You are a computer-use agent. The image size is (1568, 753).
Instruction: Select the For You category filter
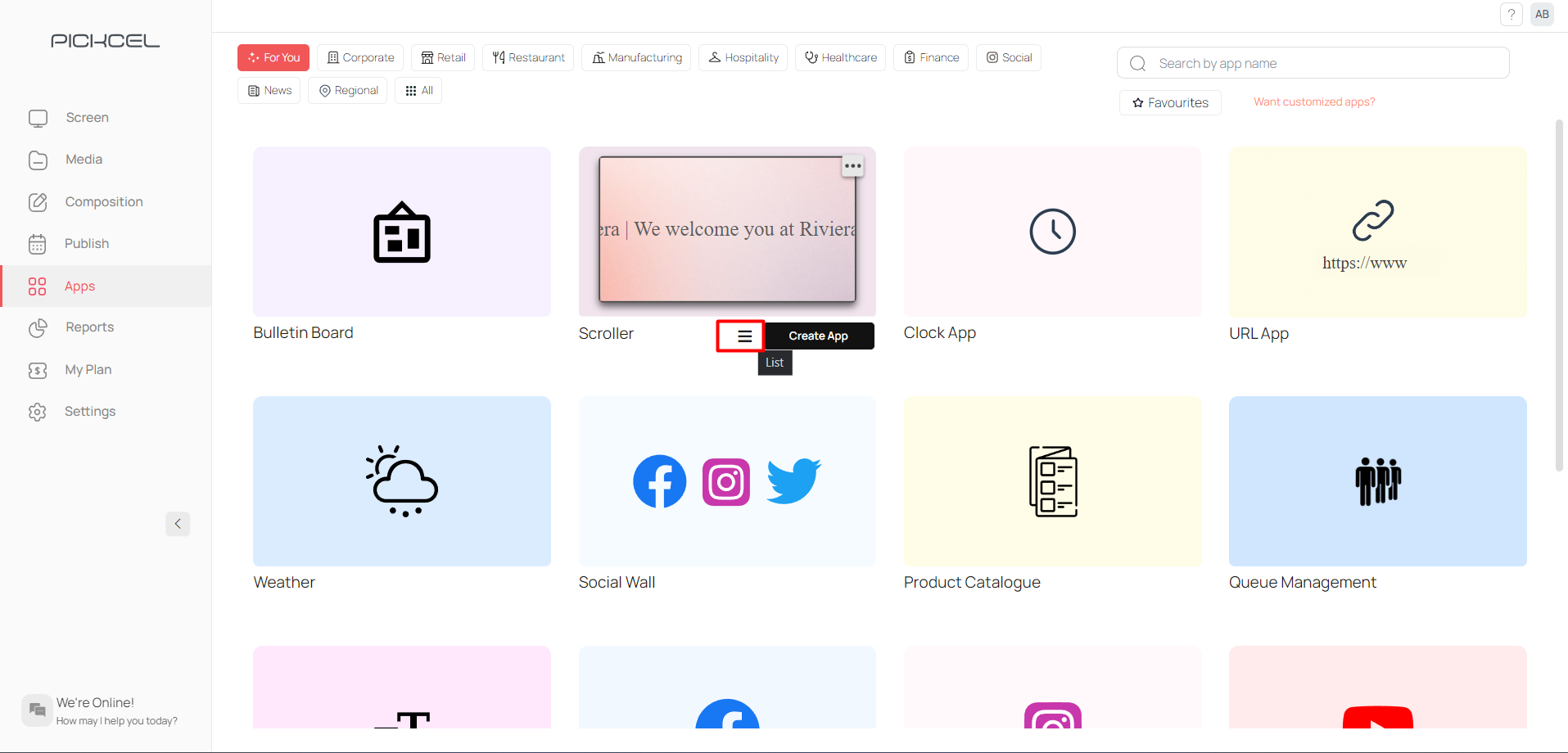tap(273, 57)
